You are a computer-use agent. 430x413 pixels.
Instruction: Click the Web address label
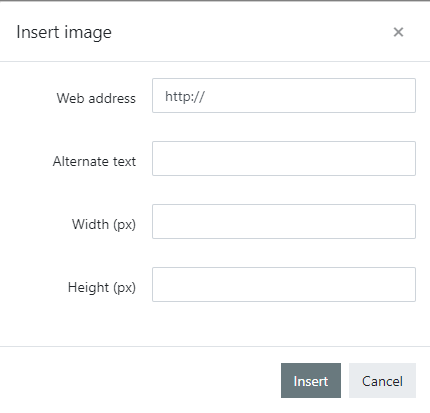pos(96,98)
